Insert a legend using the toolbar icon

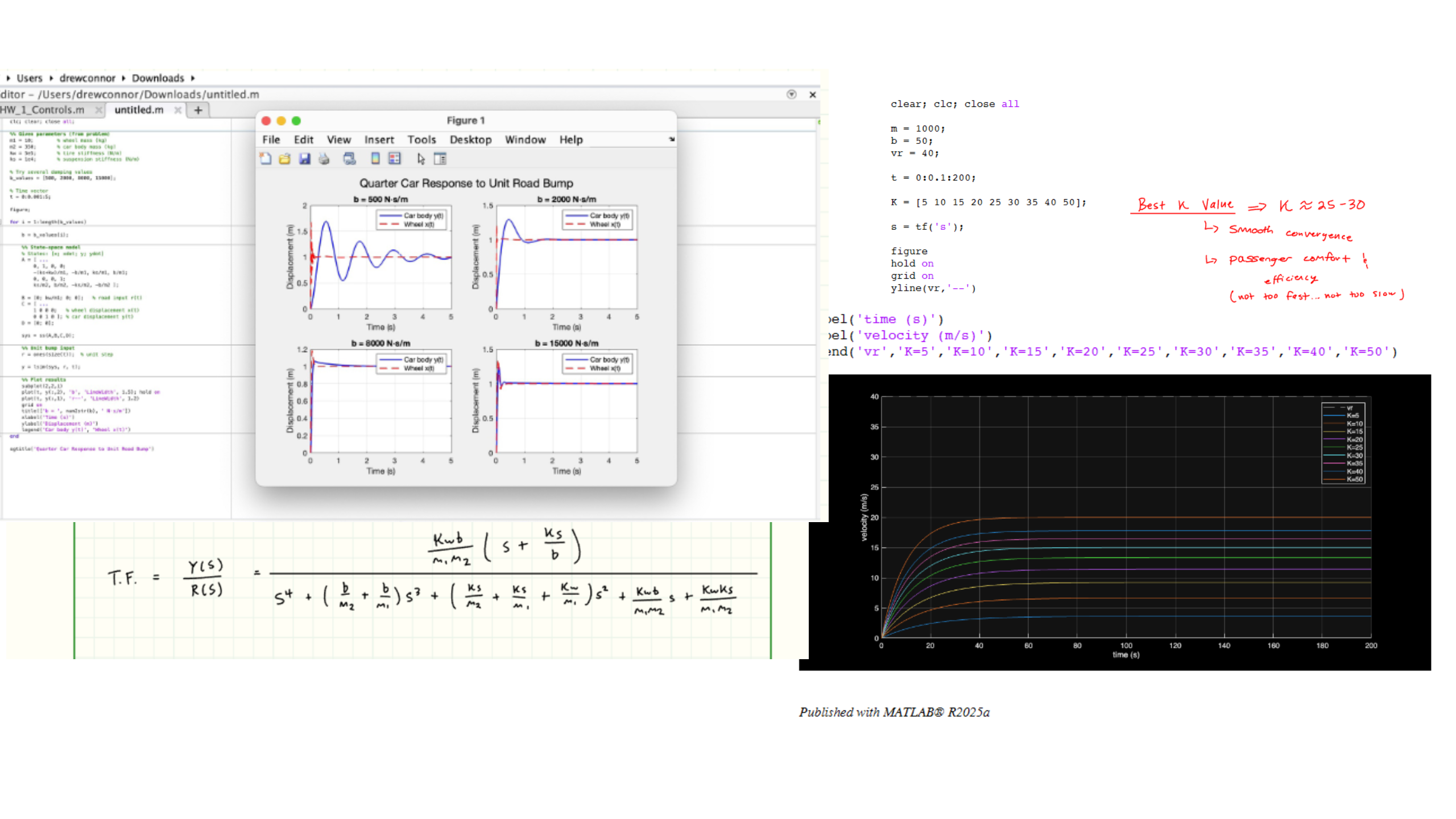(395, 159)
